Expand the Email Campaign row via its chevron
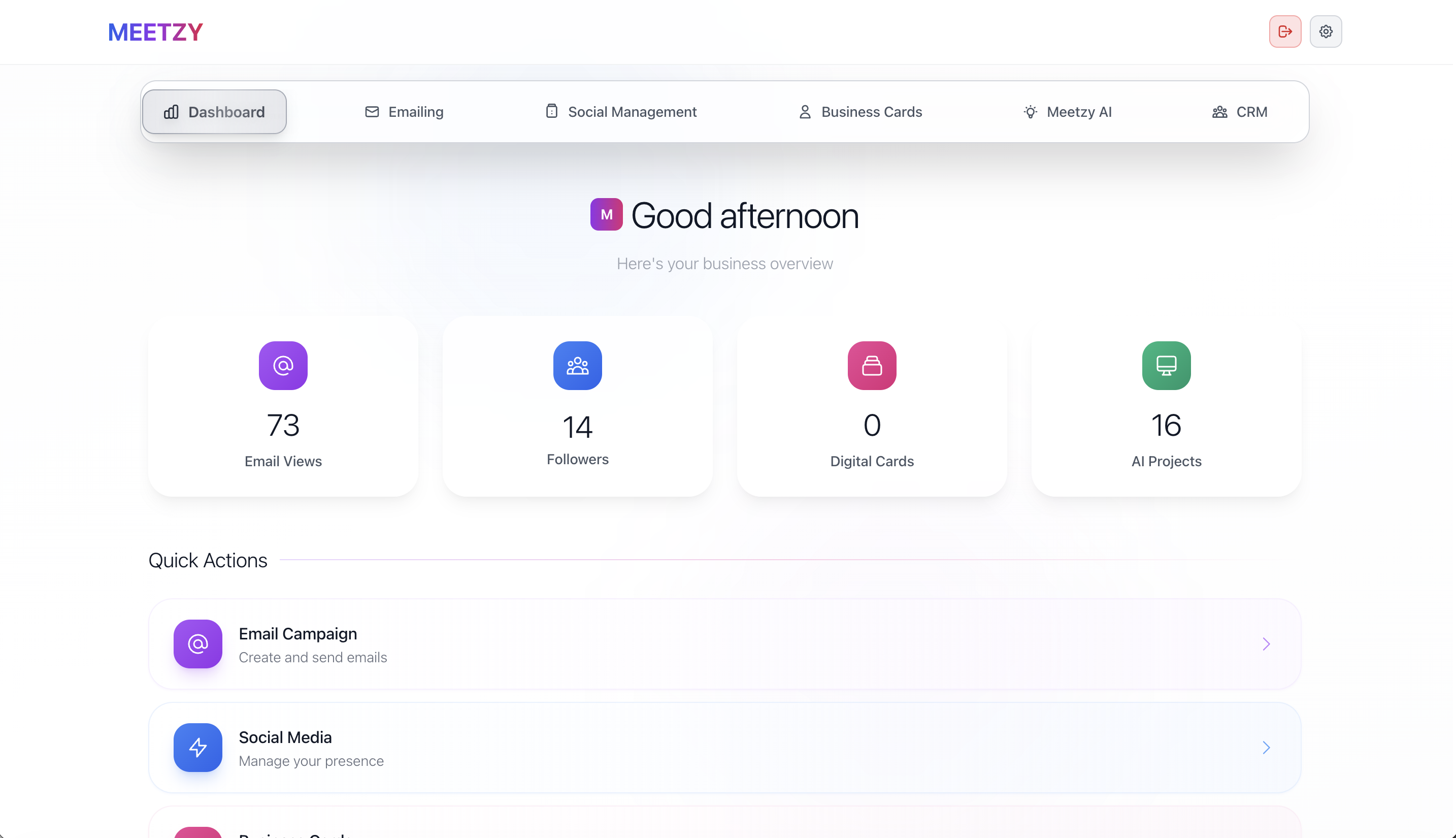1456x838 pixels. pos(1265,644)
